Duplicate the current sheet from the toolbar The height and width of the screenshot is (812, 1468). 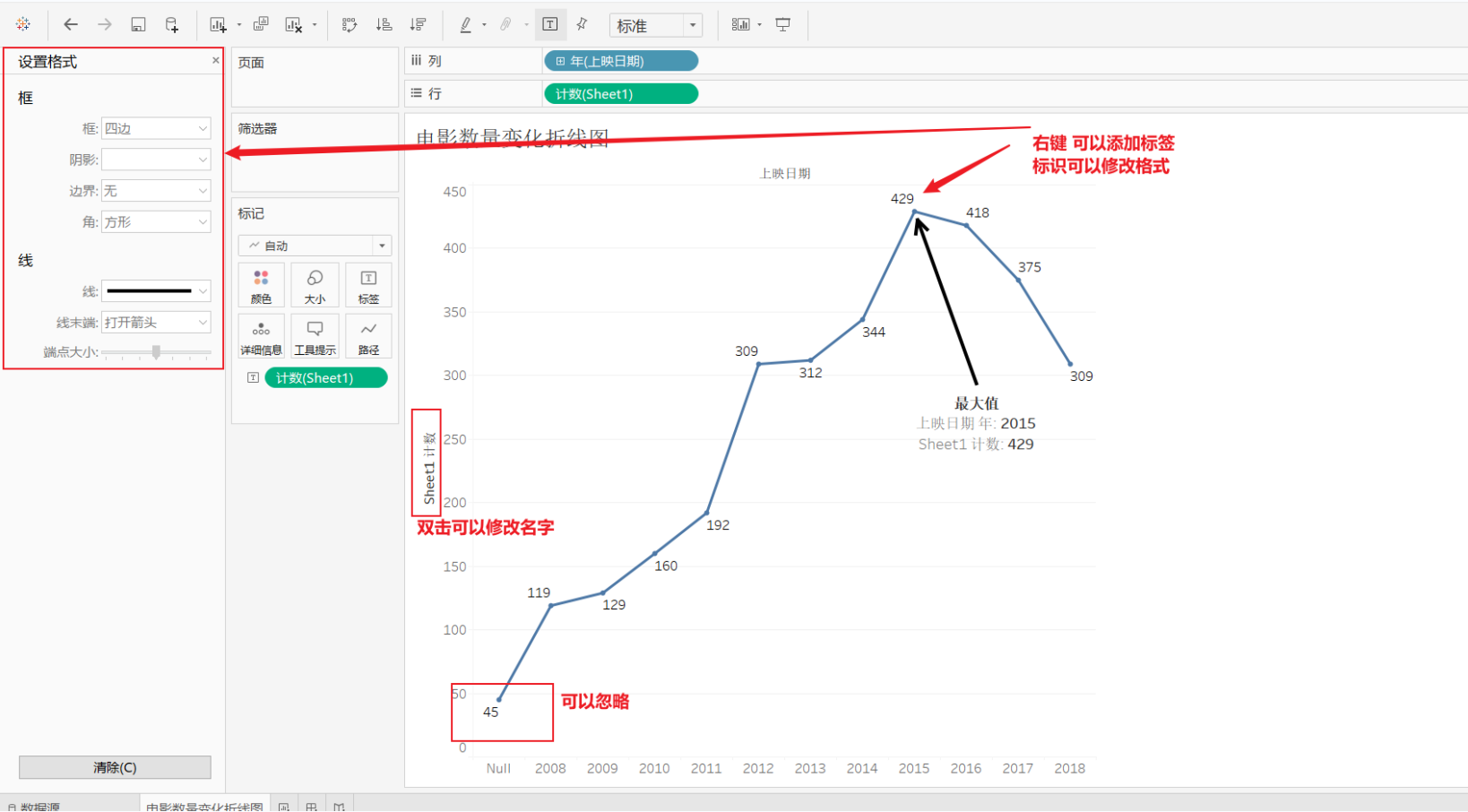click(x=261, y=24)
